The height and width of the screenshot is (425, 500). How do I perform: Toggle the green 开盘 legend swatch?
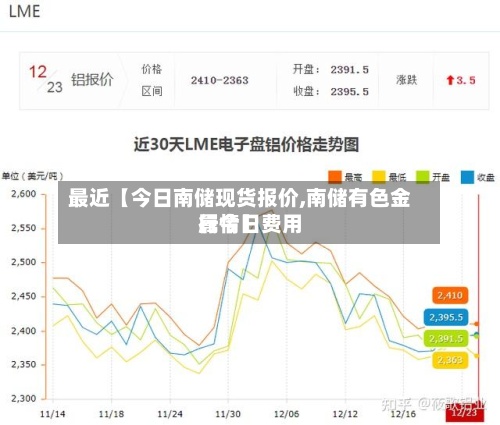coord(422,177)
